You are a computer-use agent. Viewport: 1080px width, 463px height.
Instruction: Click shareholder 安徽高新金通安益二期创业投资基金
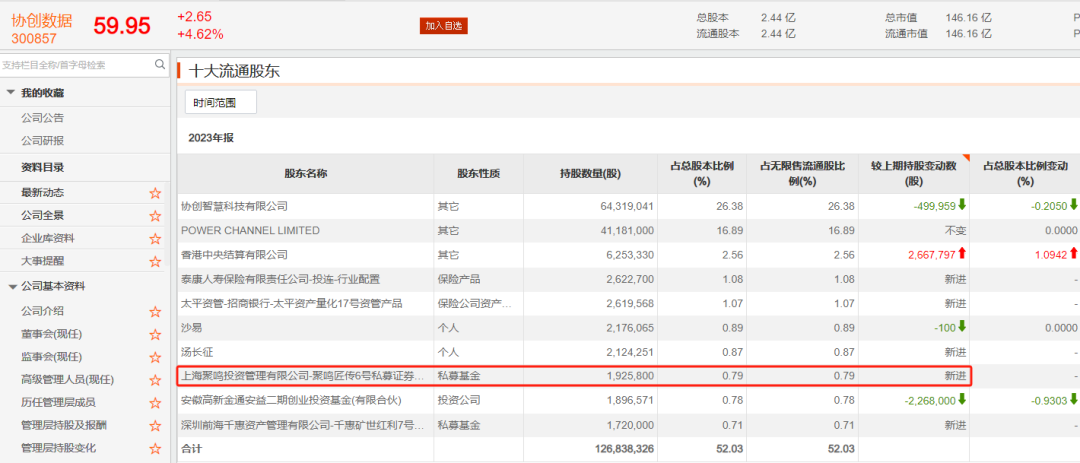pos(291,400)
